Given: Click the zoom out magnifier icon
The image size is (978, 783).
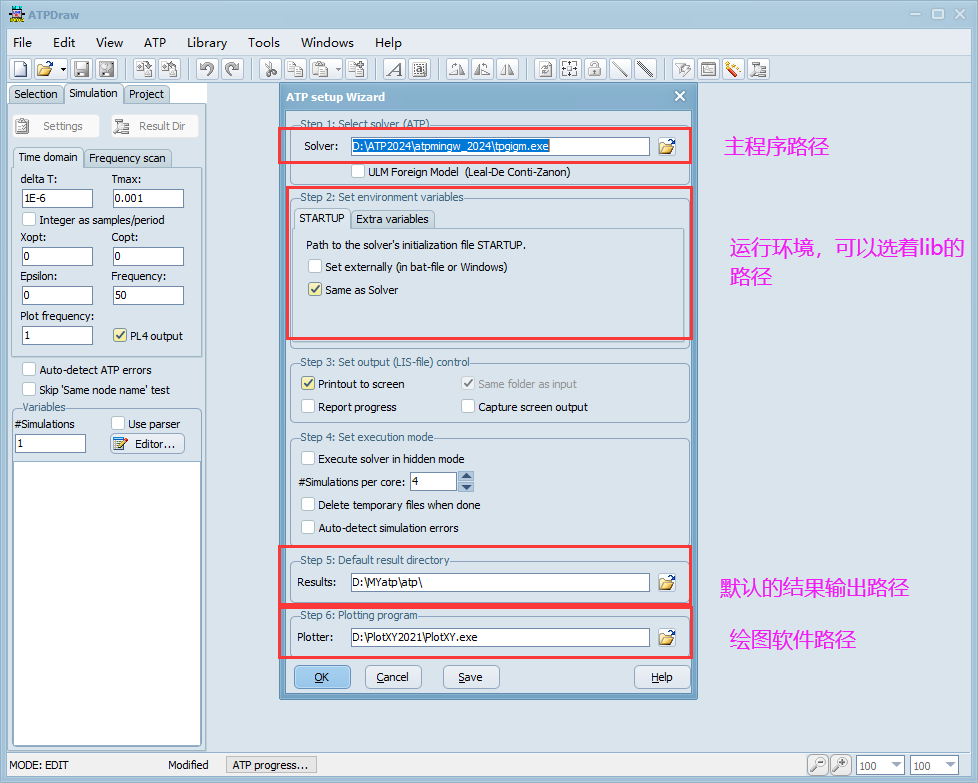Looking at the screenshot, I should [x=818, y=765].
